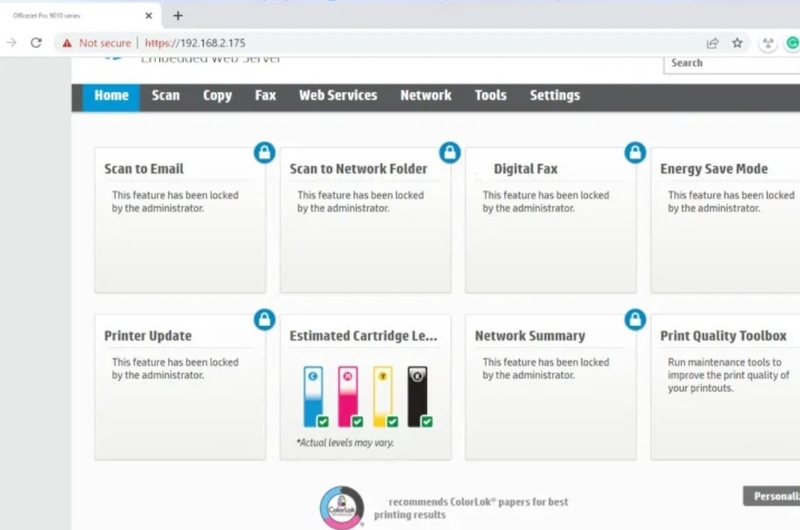Click the lock icon on Digital Fax
This screenshot has width=800, height=530.
click(x=635, y=153)
